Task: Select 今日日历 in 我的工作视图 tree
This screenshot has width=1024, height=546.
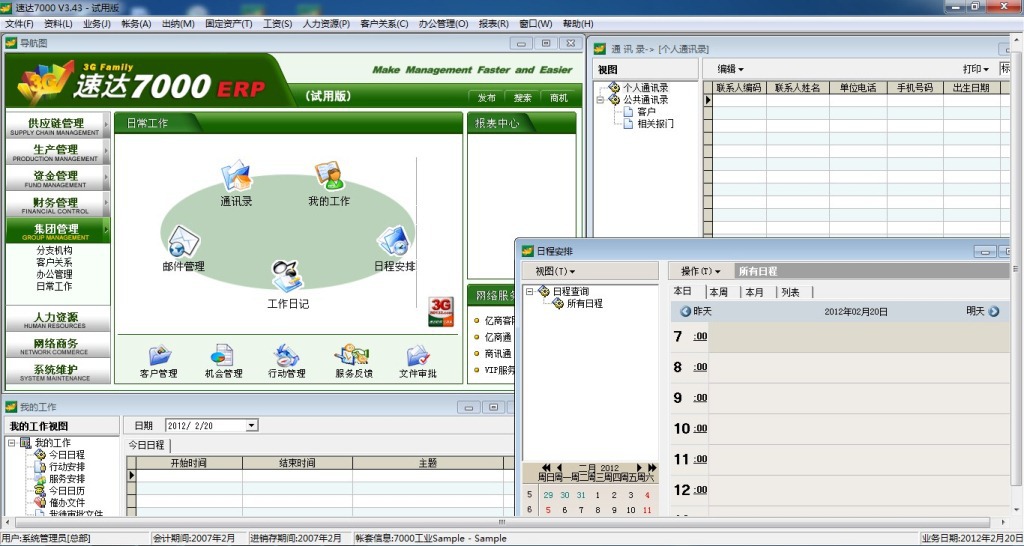Action: pos(67,491)
